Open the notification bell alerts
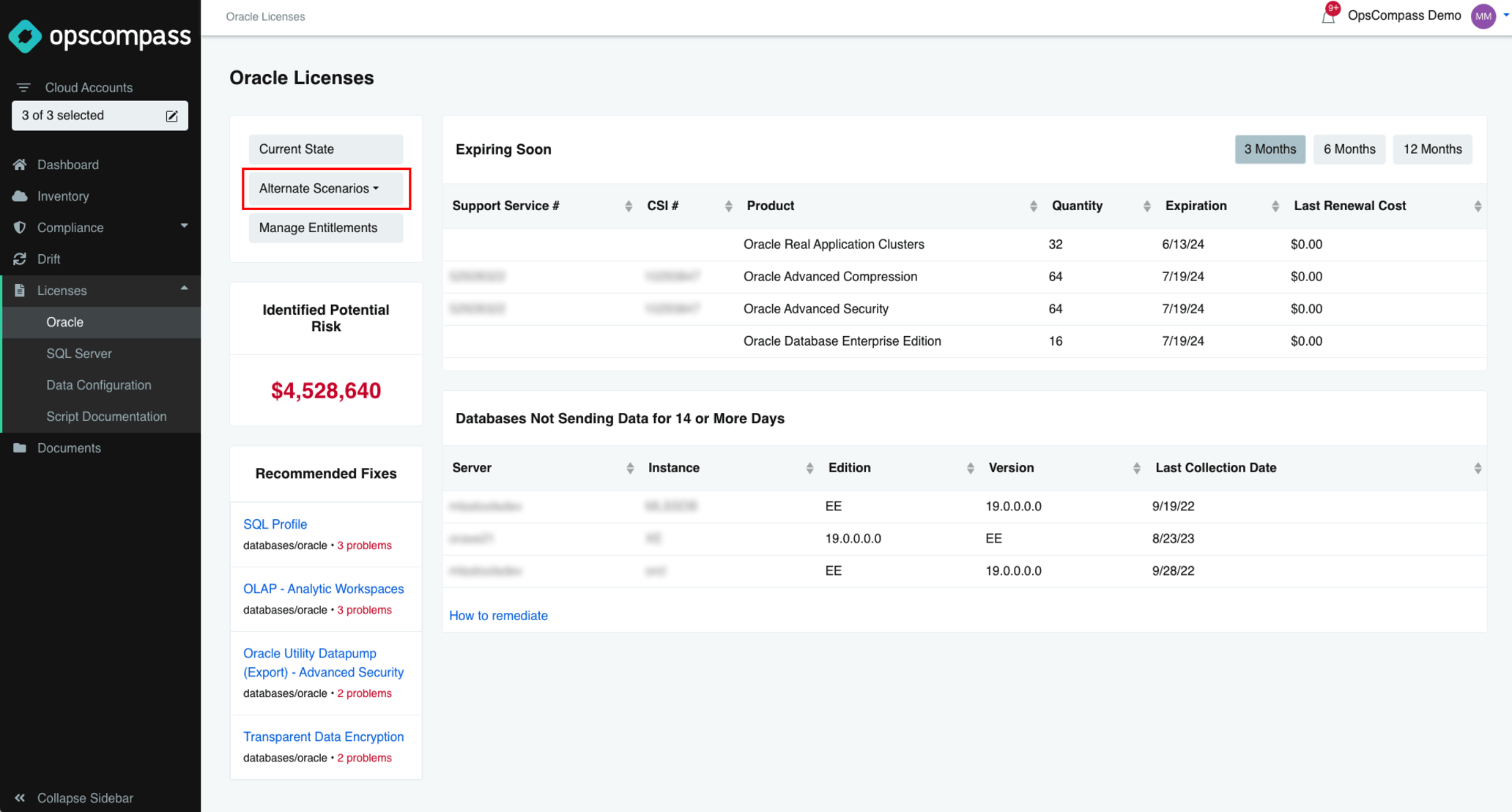This screenshot has height=812, width=1512. 1329,15
